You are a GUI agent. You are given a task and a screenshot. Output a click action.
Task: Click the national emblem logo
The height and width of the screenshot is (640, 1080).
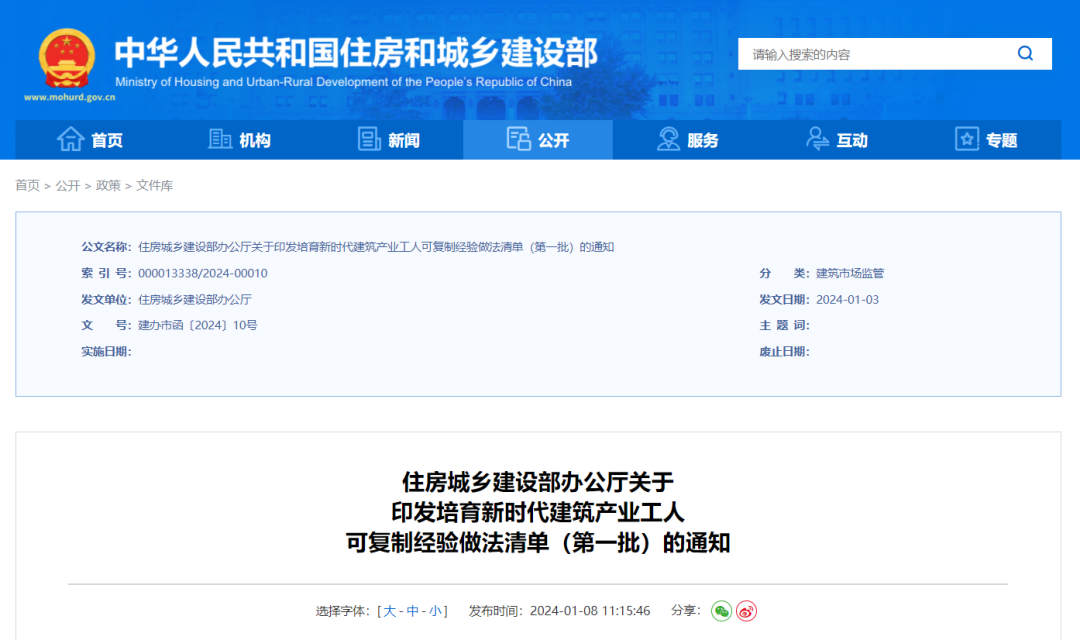(x=67, y=58)
